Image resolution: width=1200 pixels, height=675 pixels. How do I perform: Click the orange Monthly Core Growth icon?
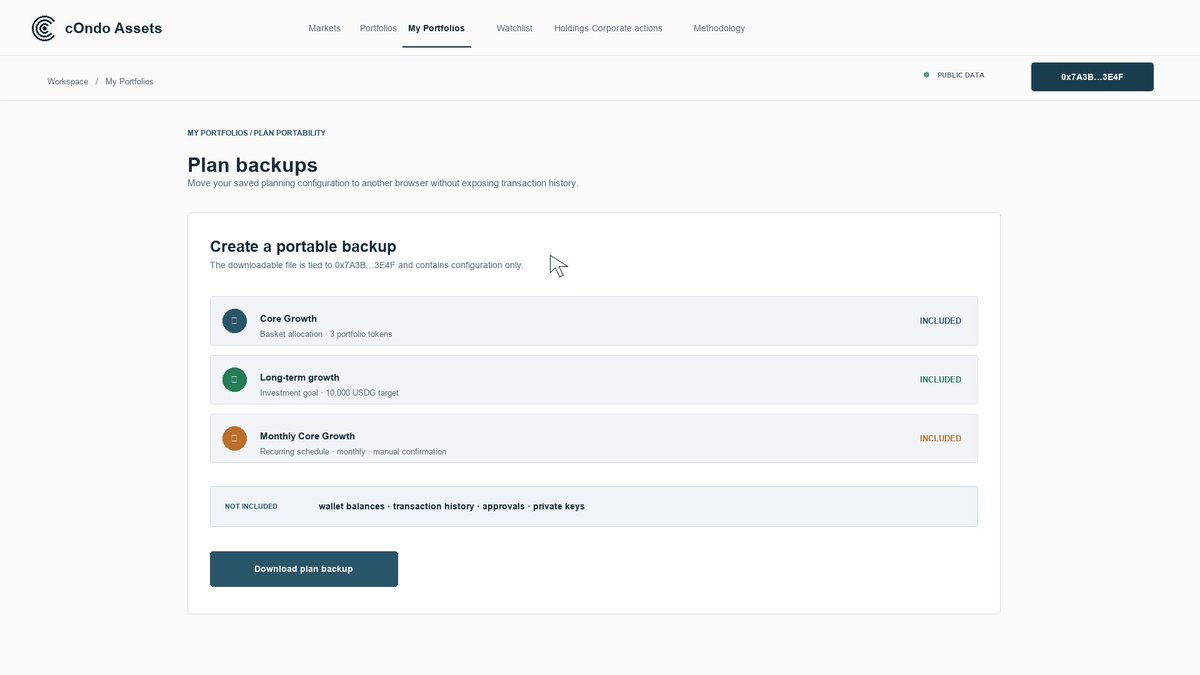coord(234,438)
